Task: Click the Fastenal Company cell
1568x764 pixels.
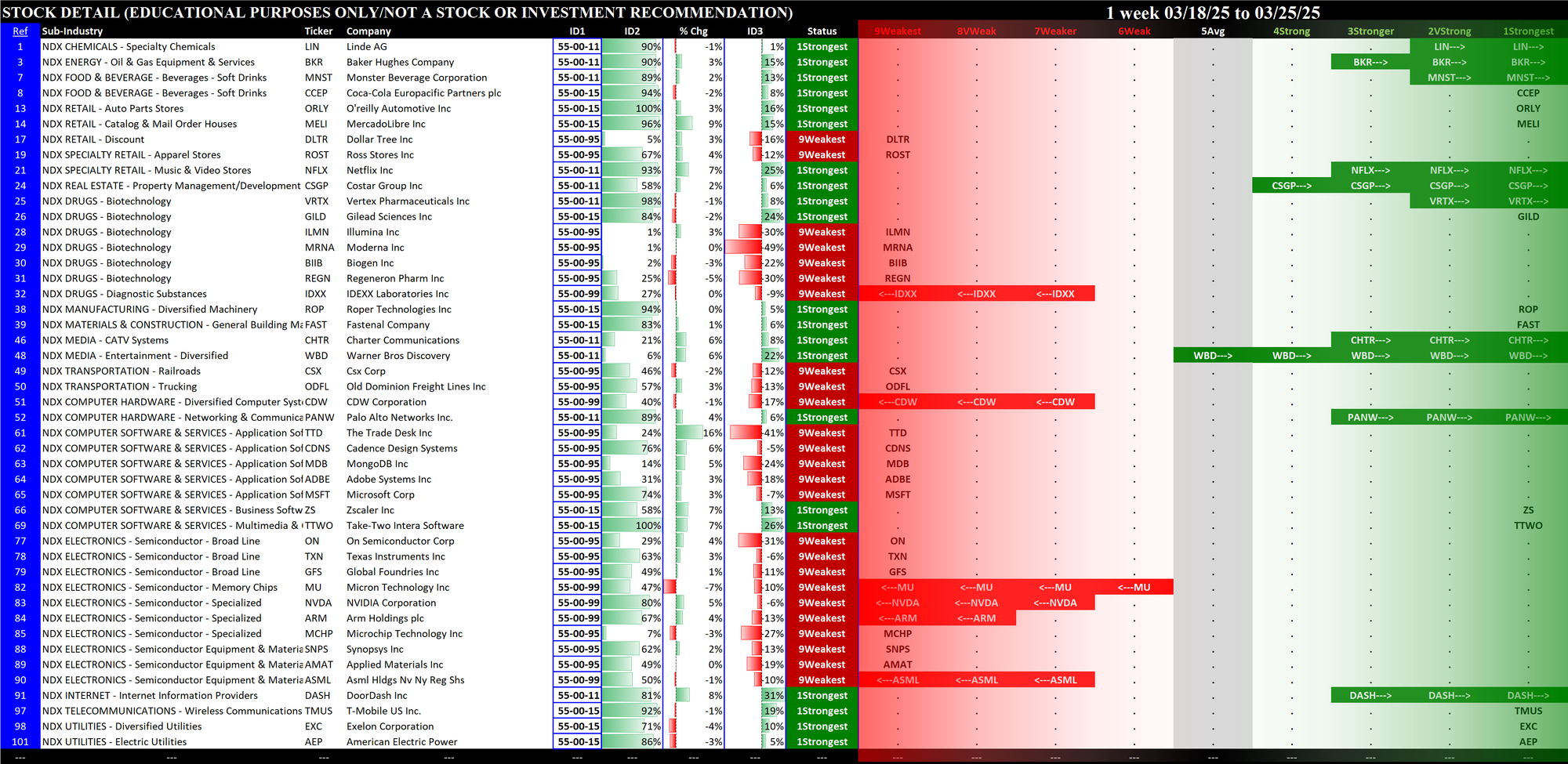Action: click(388, 325)
